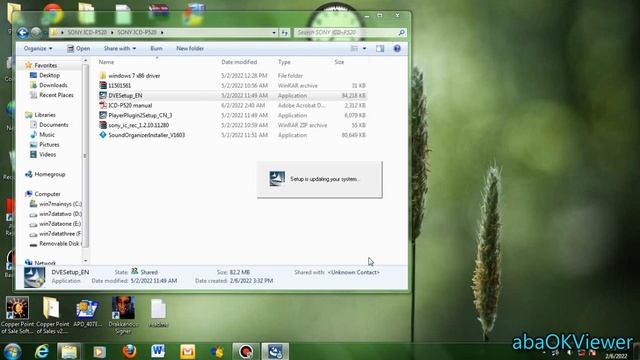Open the address bar history dropdown
Image resolution: width=640 pixels, height=360 pixels.
coord(274,33)
